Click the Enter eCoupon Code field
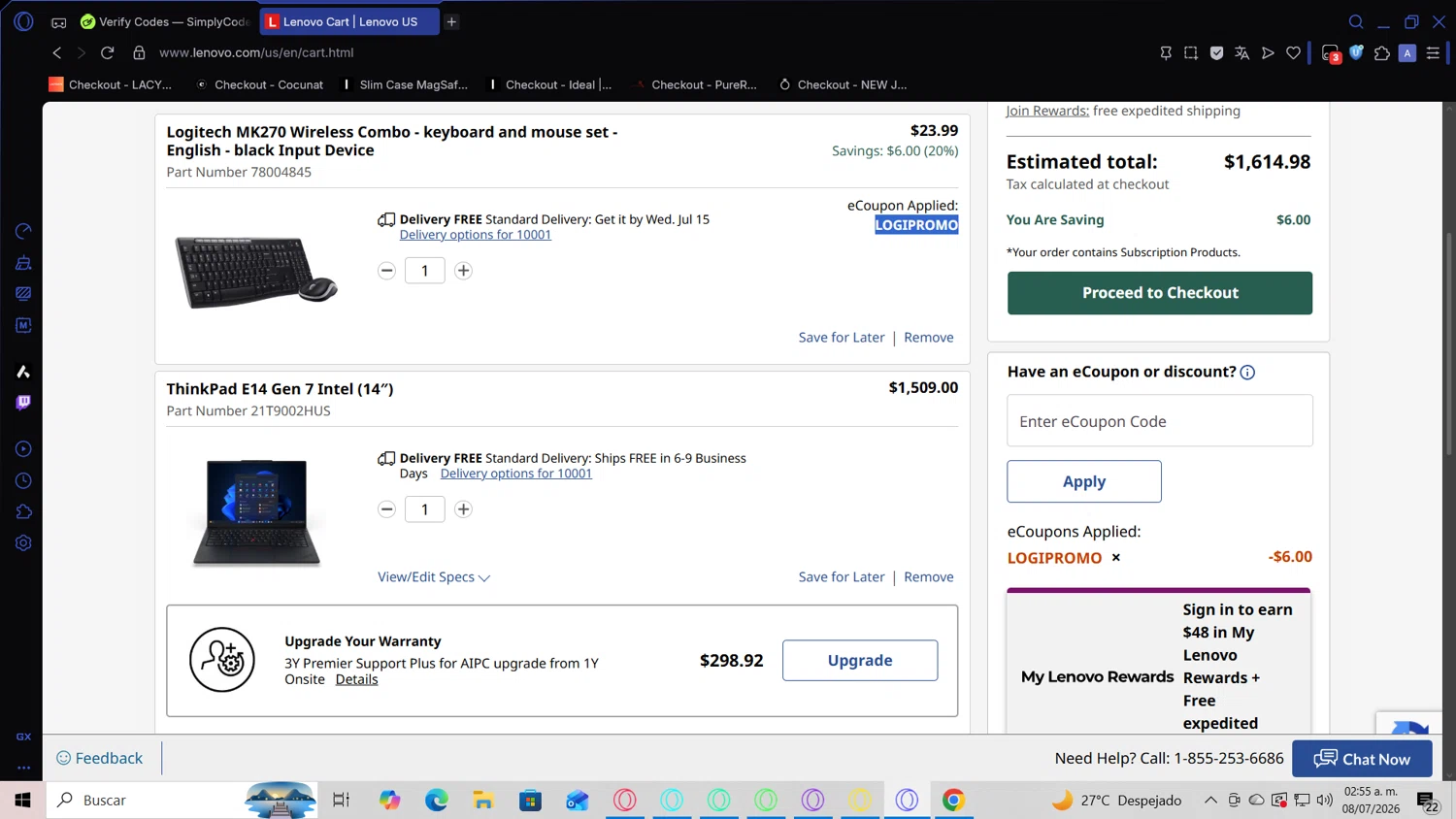Image resolution: width=1456 pixels, height=819 pixels. click(x=1160, y=421)
